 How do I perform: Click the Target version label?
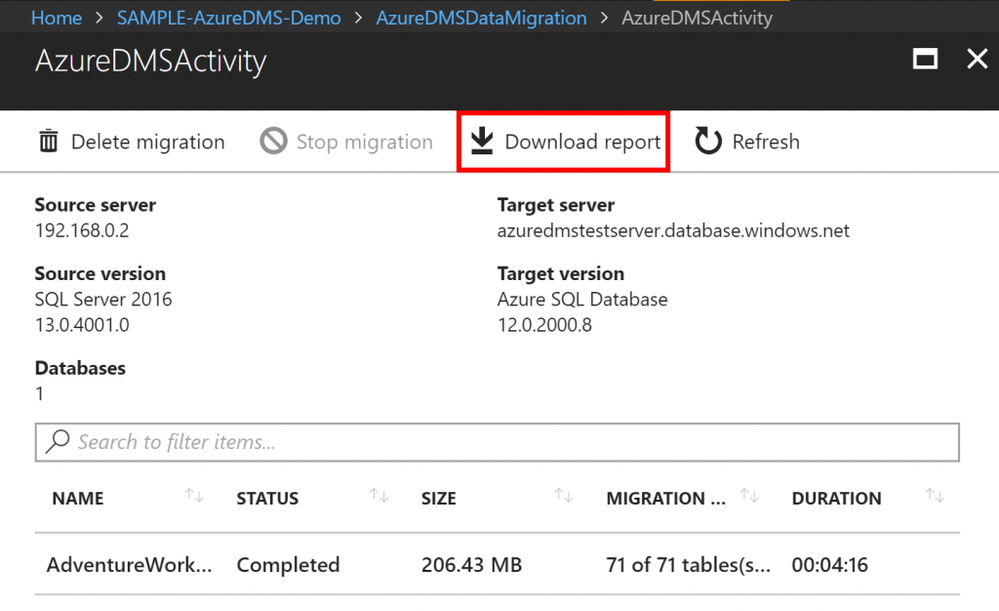pyautogui.click(x=561, y=273)
